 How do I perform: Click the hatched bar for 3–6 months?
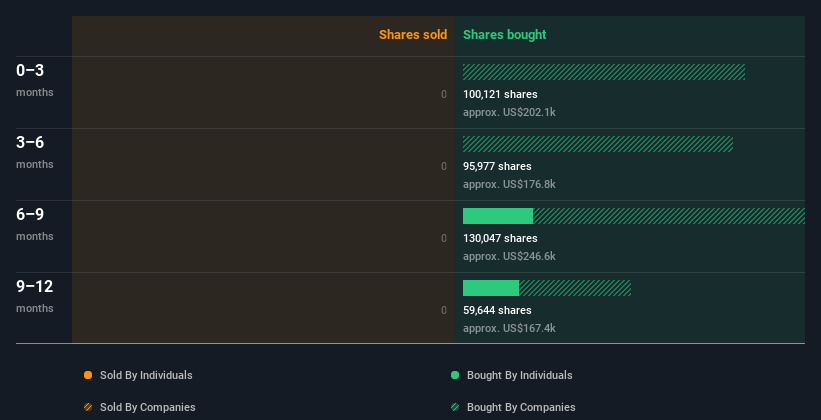tap(598, 144)
